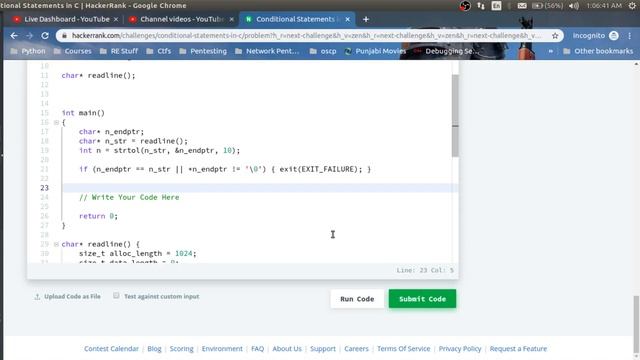Image resolution: width=640 pixels, height=360 pixels.
Task: Open the Chrome three-dot menu
Action: tap(630, 36)
